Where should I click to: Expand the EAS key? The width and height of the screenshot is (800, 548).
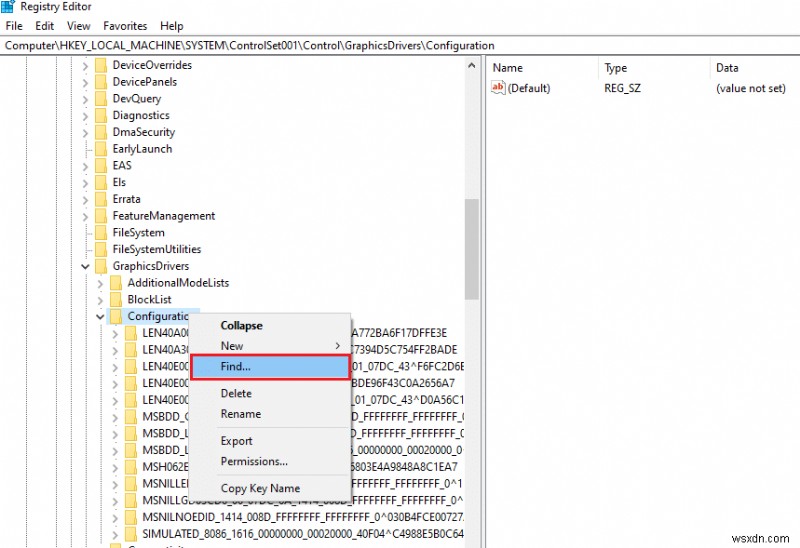tap(85, 166)
